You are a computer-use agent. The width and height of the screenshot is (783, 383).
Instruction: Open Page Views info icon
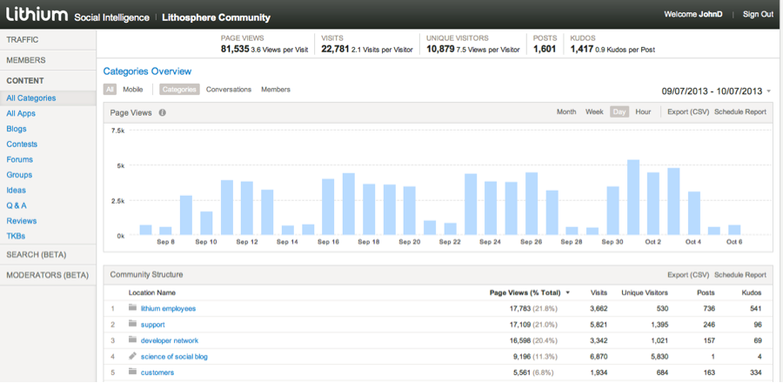(162, 113)
